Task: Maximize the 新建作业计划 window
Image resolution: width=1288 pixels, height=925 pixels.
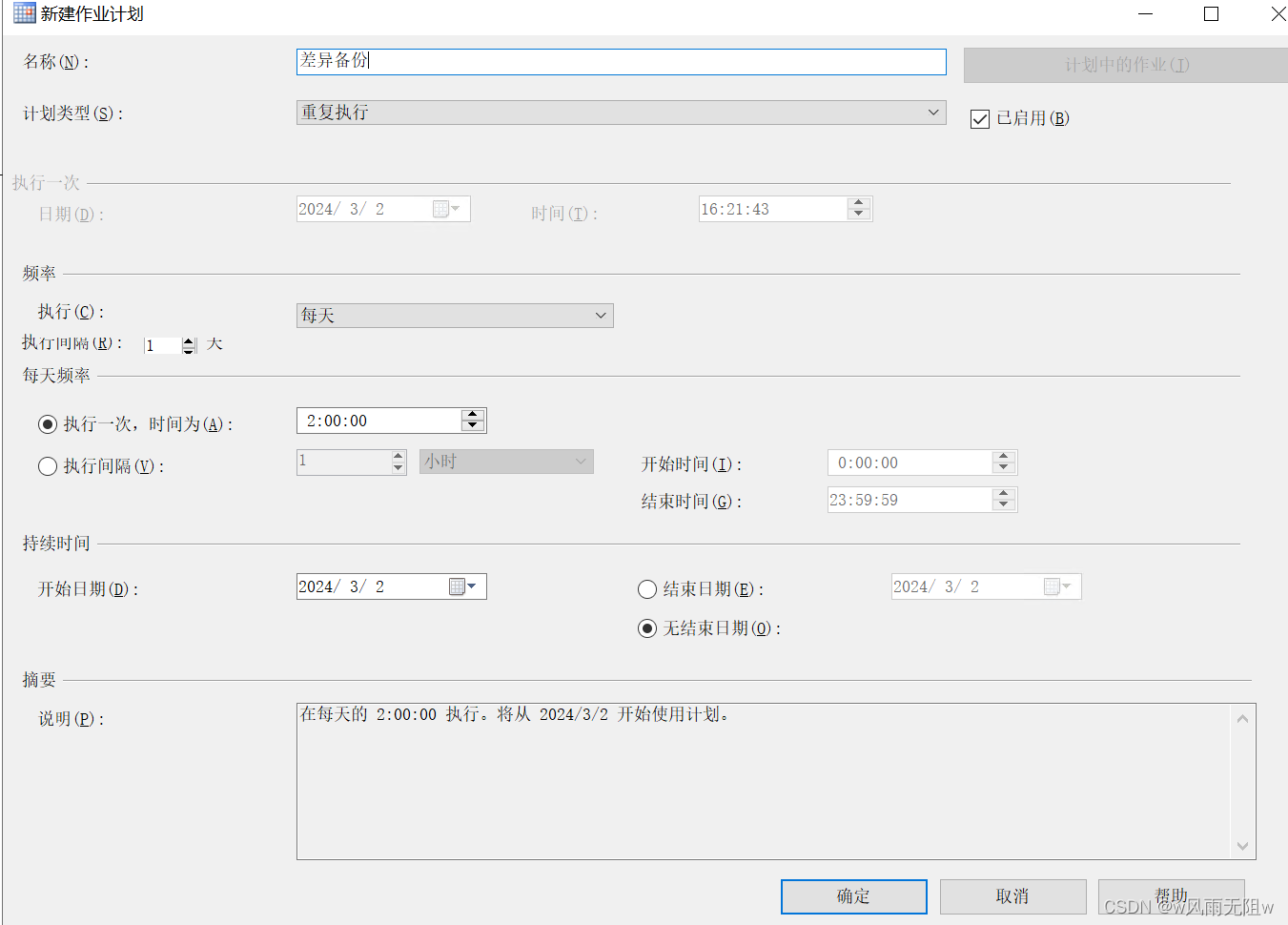Action: [x=1211, y=14]
